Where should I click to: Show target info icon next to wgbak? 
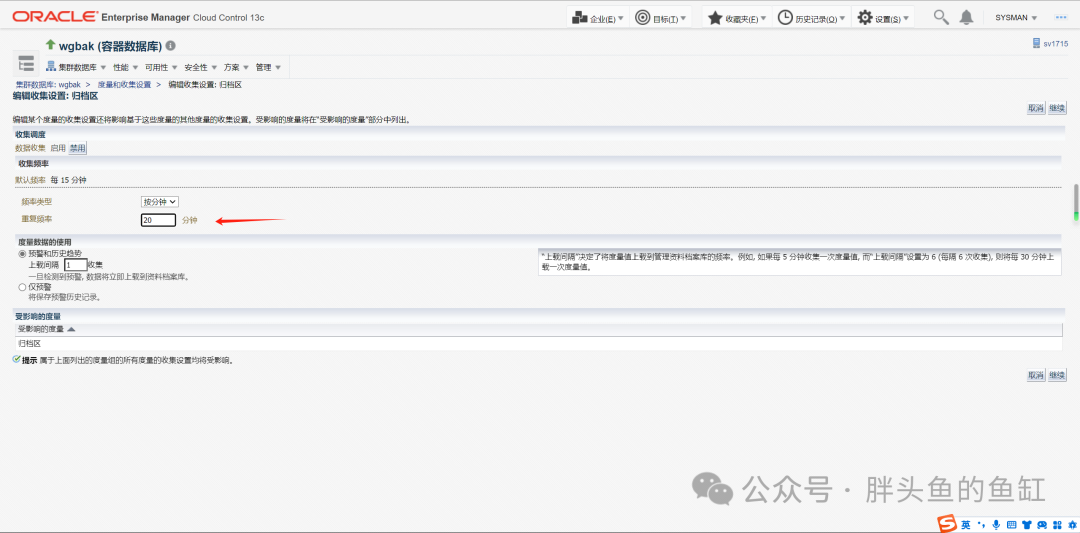click(x=170, y=46)
